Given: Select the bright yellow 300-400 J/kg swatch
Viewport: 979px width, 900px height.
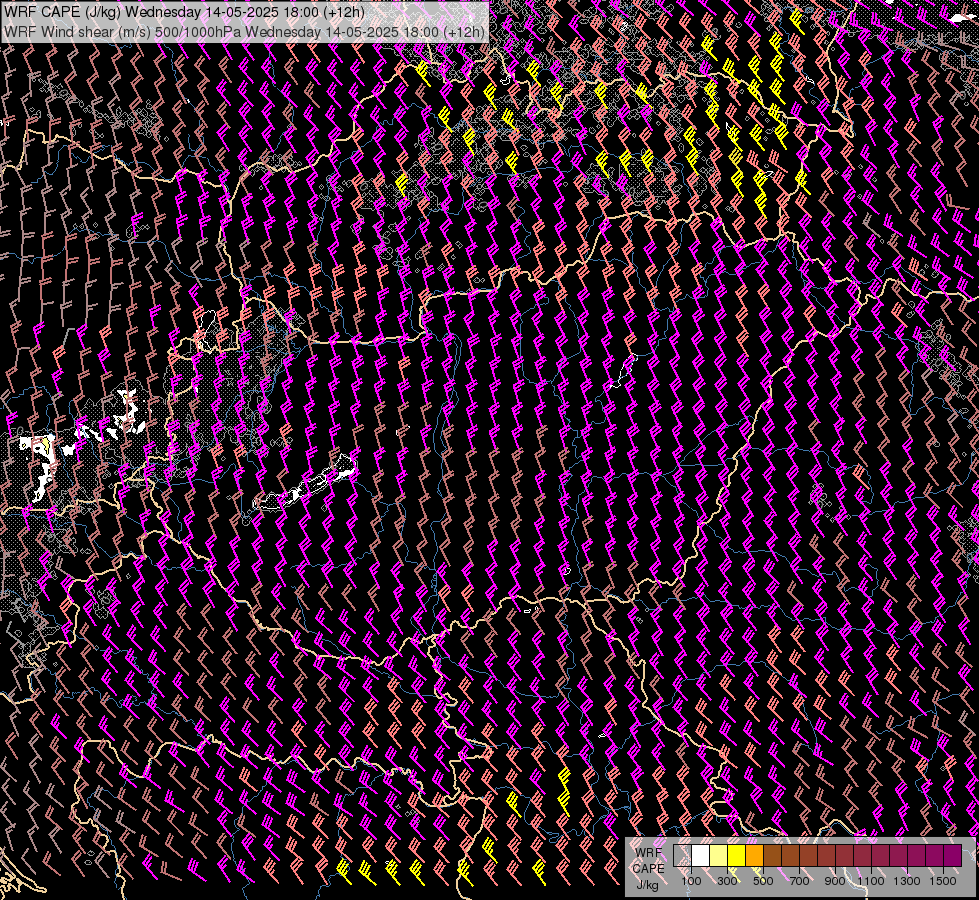Looking at the screenshot, I should 737,855.
